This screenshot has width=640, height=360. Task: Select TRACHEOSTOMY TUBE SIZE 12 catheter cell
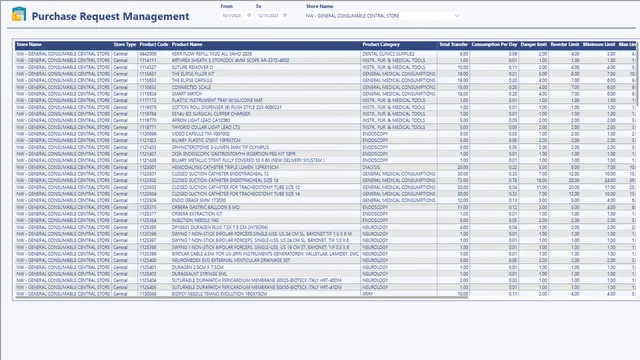(x=236, y=187)
